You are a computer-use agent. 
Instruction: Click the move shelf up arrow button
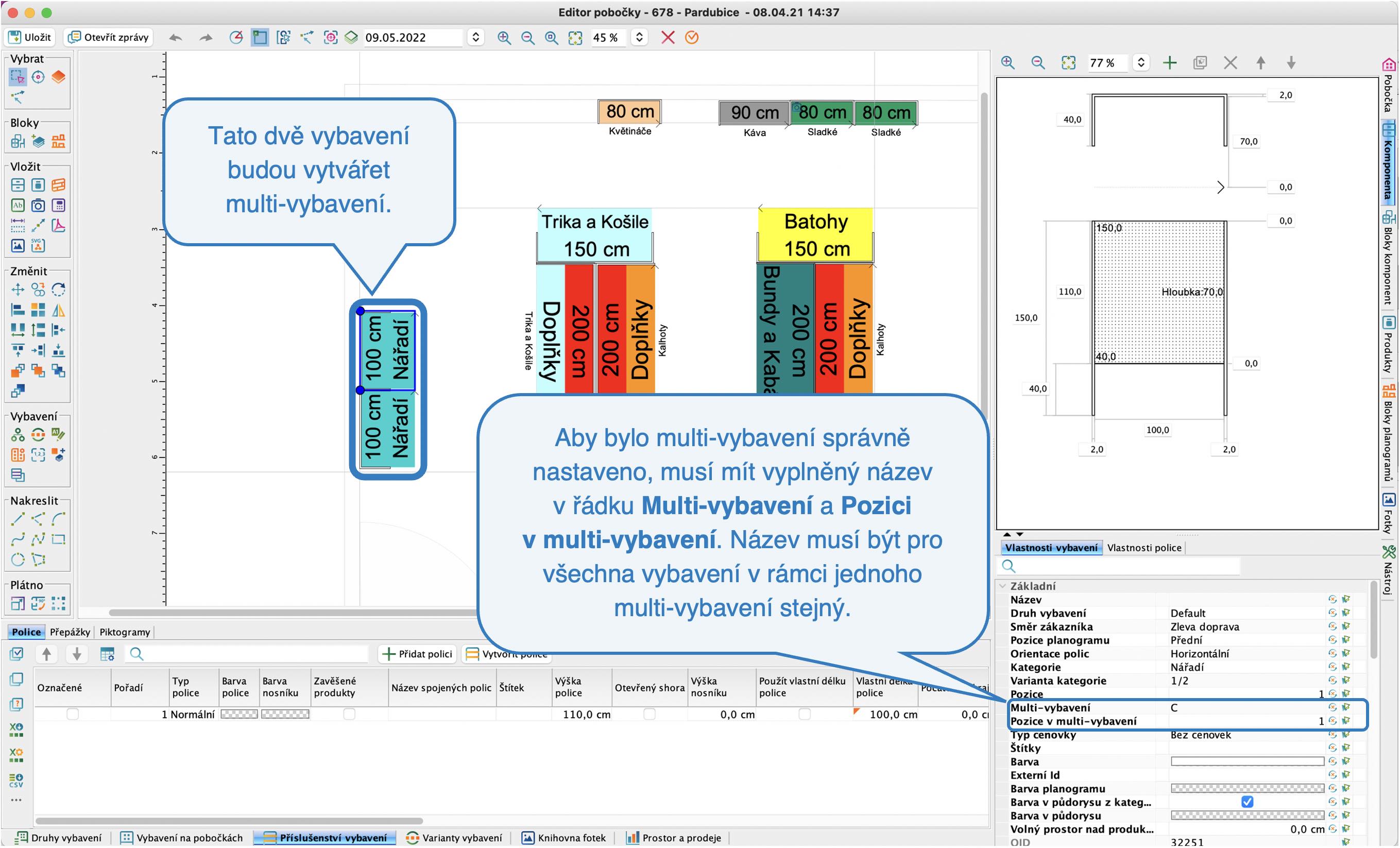tap(46, 654)
